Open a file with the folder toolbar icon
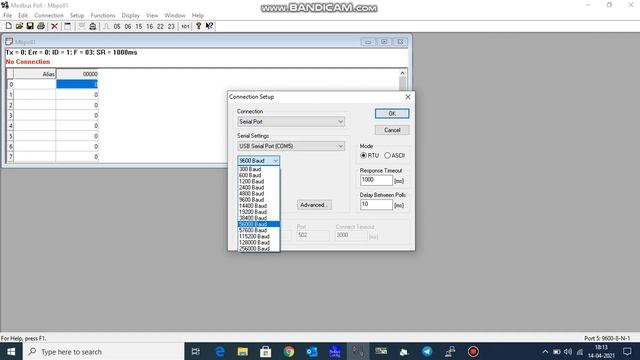 coord(19,26)
